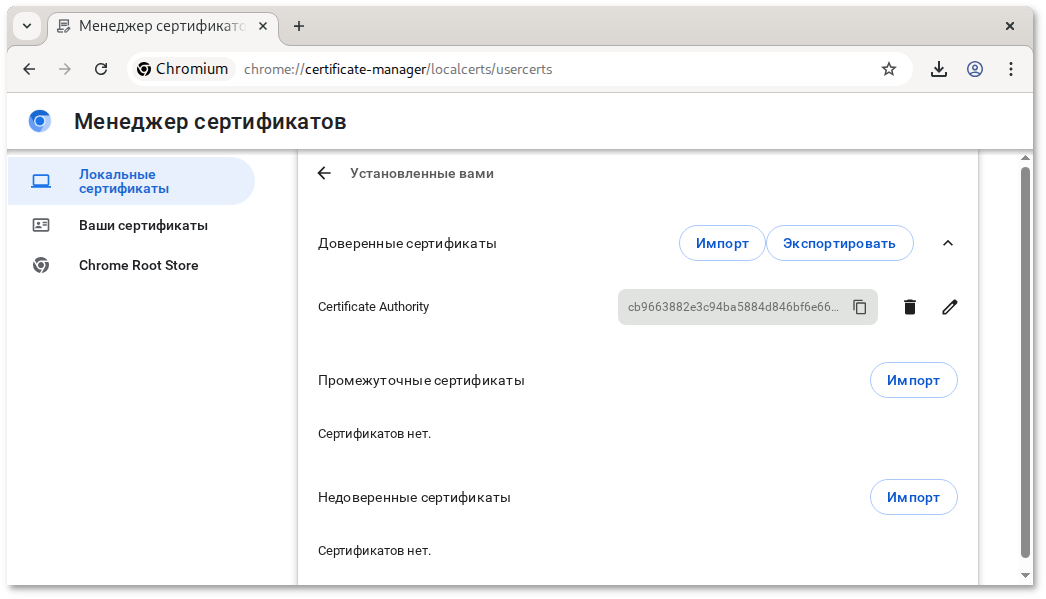Open the tab list chevron

(x=26, y=26)
